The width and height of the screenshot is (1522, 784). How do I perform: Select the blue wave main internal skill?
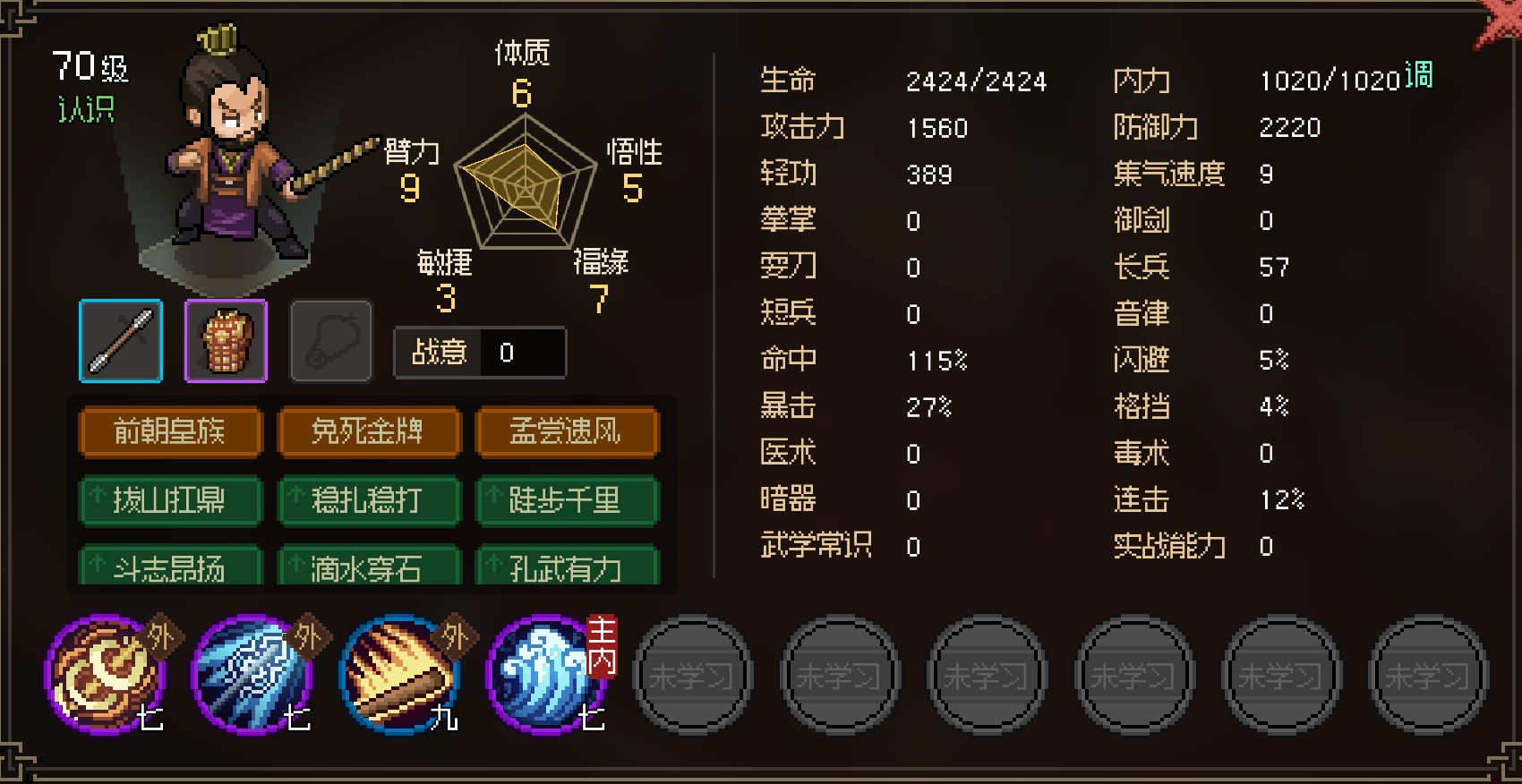(547, 675)
